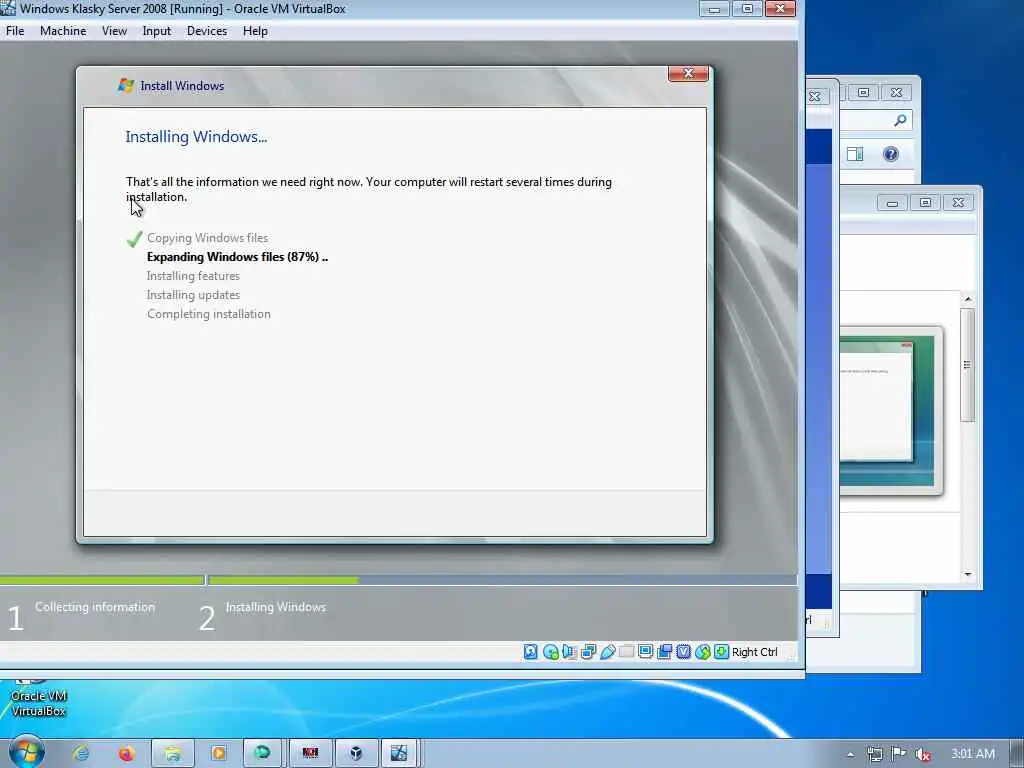
Task: Click the 'Installing updates' step text
Action: point(193,295)
